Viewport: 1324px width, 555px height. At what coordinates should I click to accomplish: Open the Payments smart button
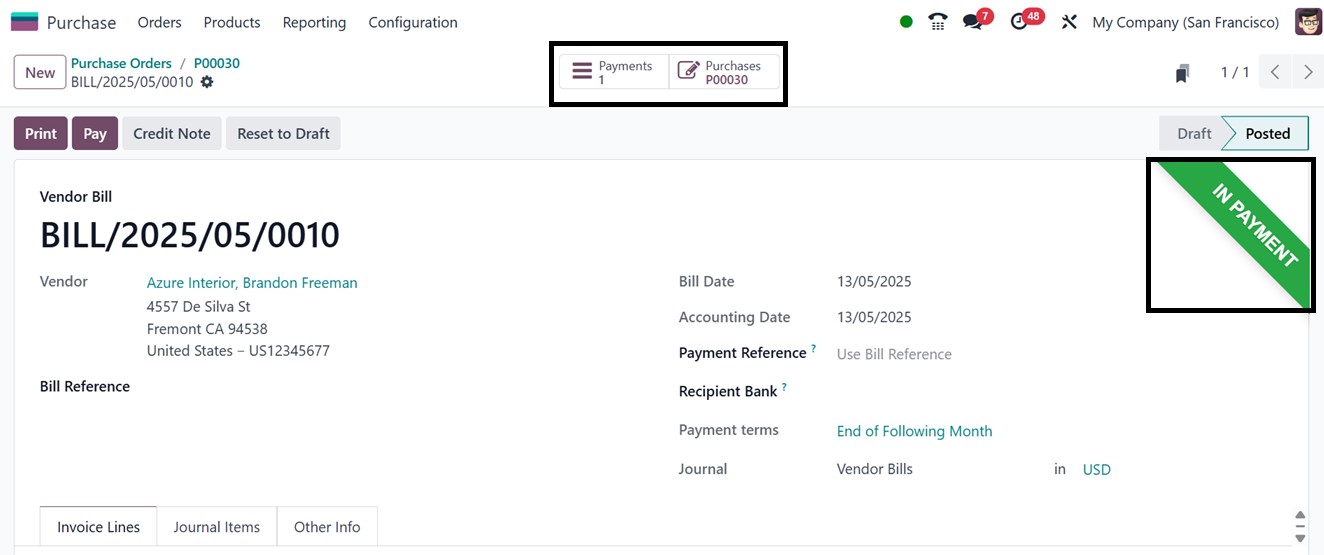point(613,72)
